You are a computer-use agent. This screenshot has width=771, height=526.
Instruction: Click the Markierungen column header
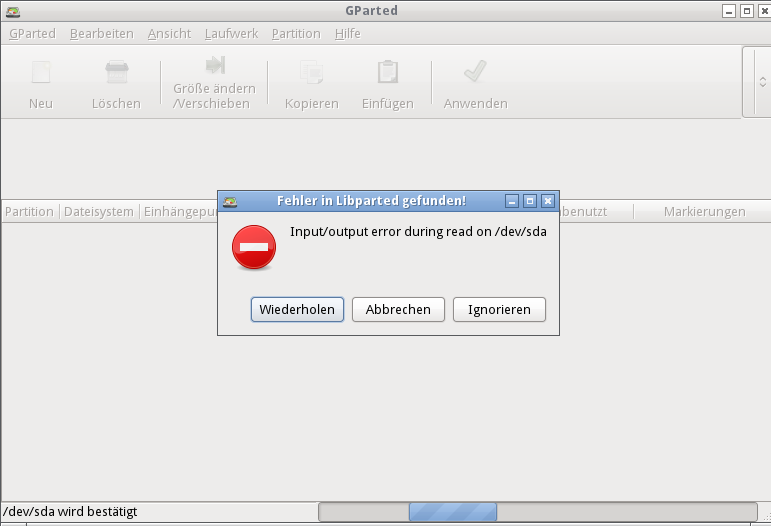[x=704, y=211]
